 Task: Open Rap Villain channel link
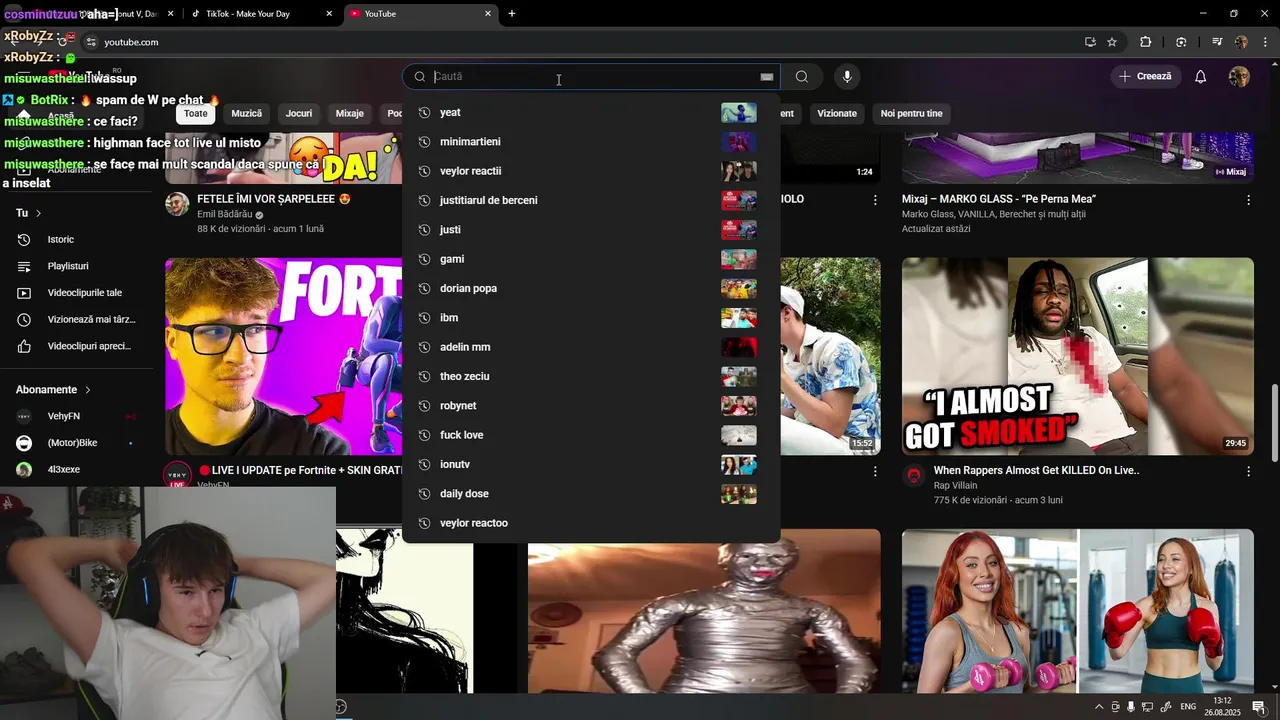(x=955, y=486)
